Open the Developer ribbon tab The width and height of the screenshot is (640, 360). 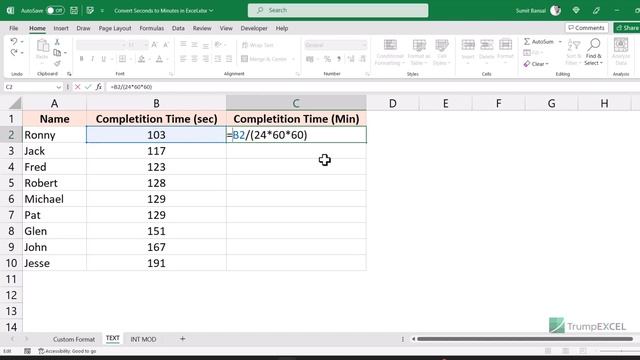(254, 28)
